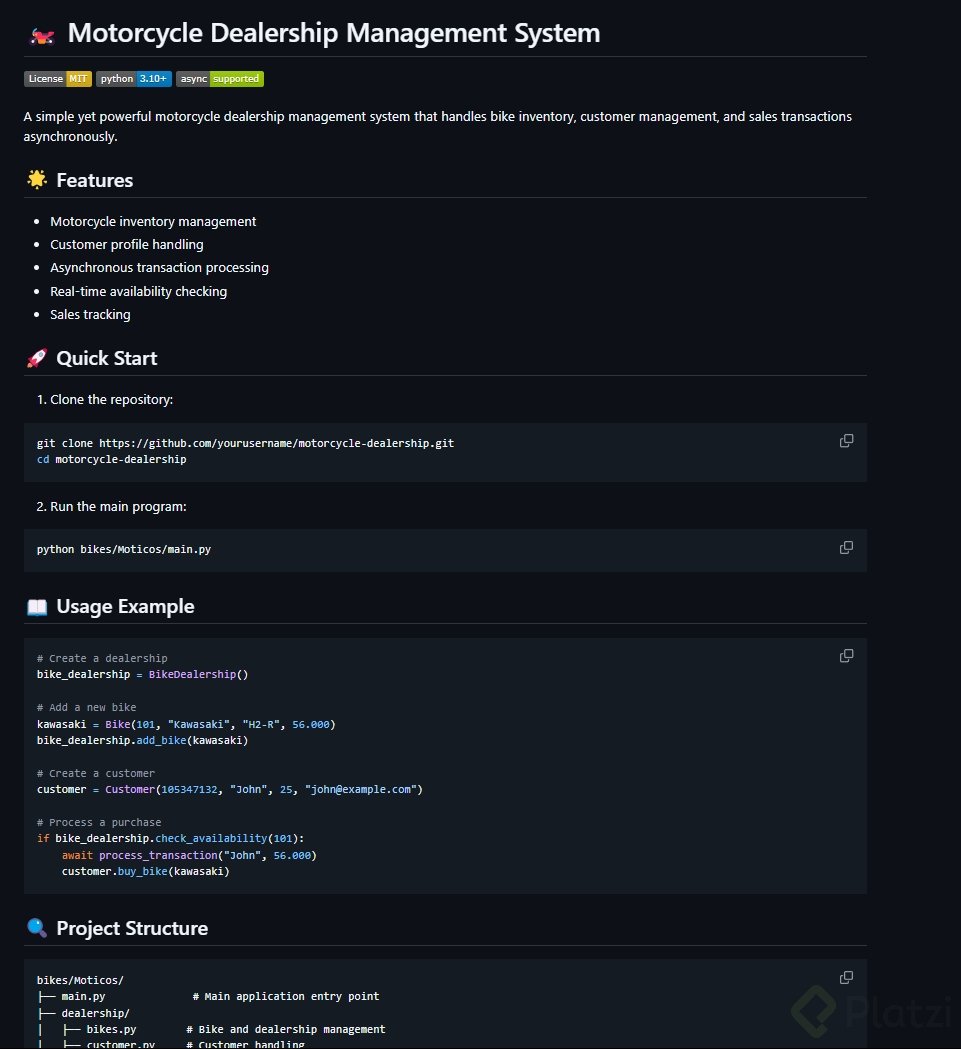
Task: Click the Sales tracking list item
Action: pyautogui.click(x=90, y=315)
